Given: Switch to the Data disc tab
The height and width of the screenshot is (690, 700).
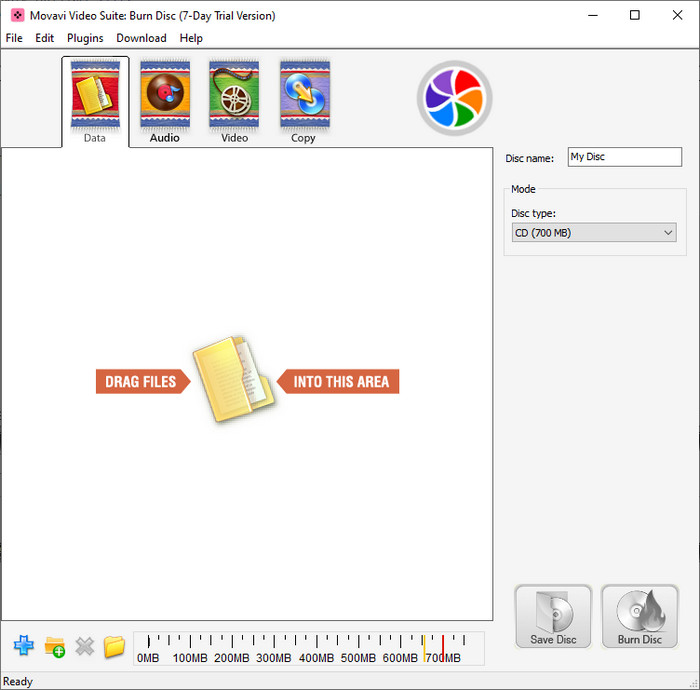Looking at the screenshot, I should click(95, 102).
